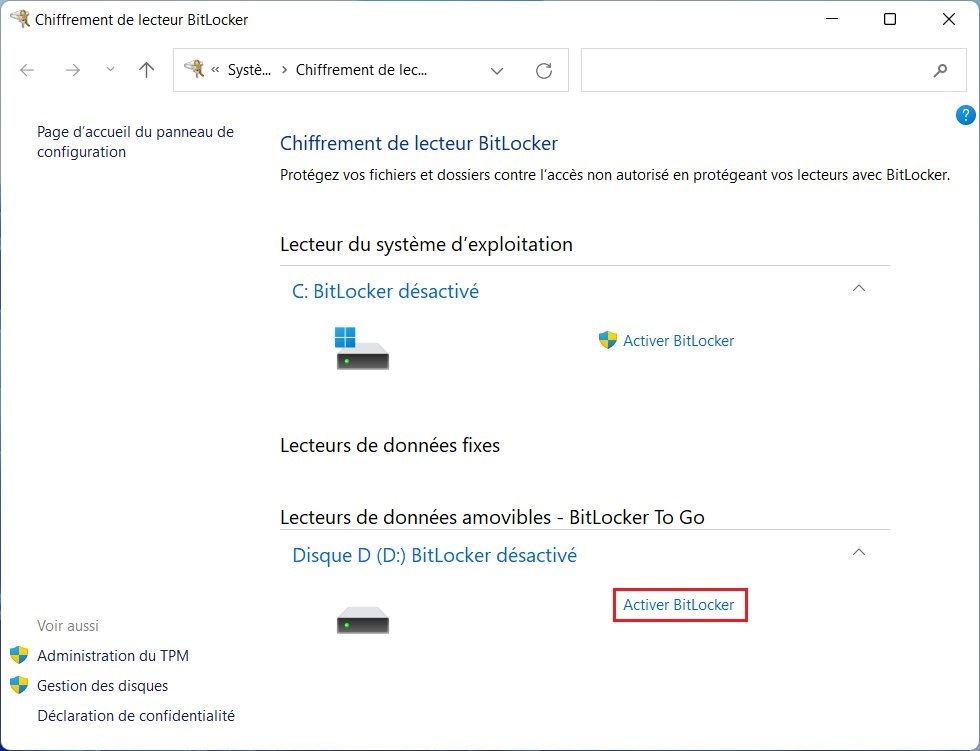Open Déclaration de confidentialité link

click(135, 716)
